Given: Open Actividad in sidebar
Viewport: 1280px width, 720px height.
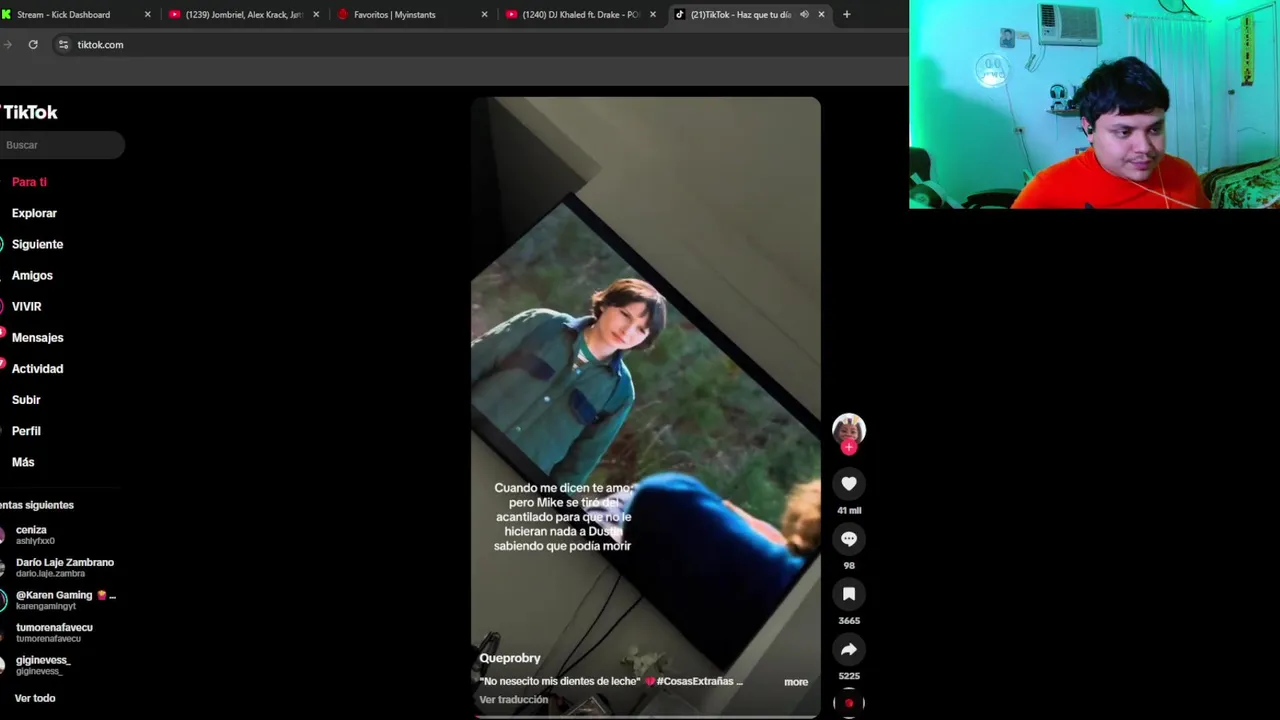Looking at the screenshot, I should [x=37, y=368].
